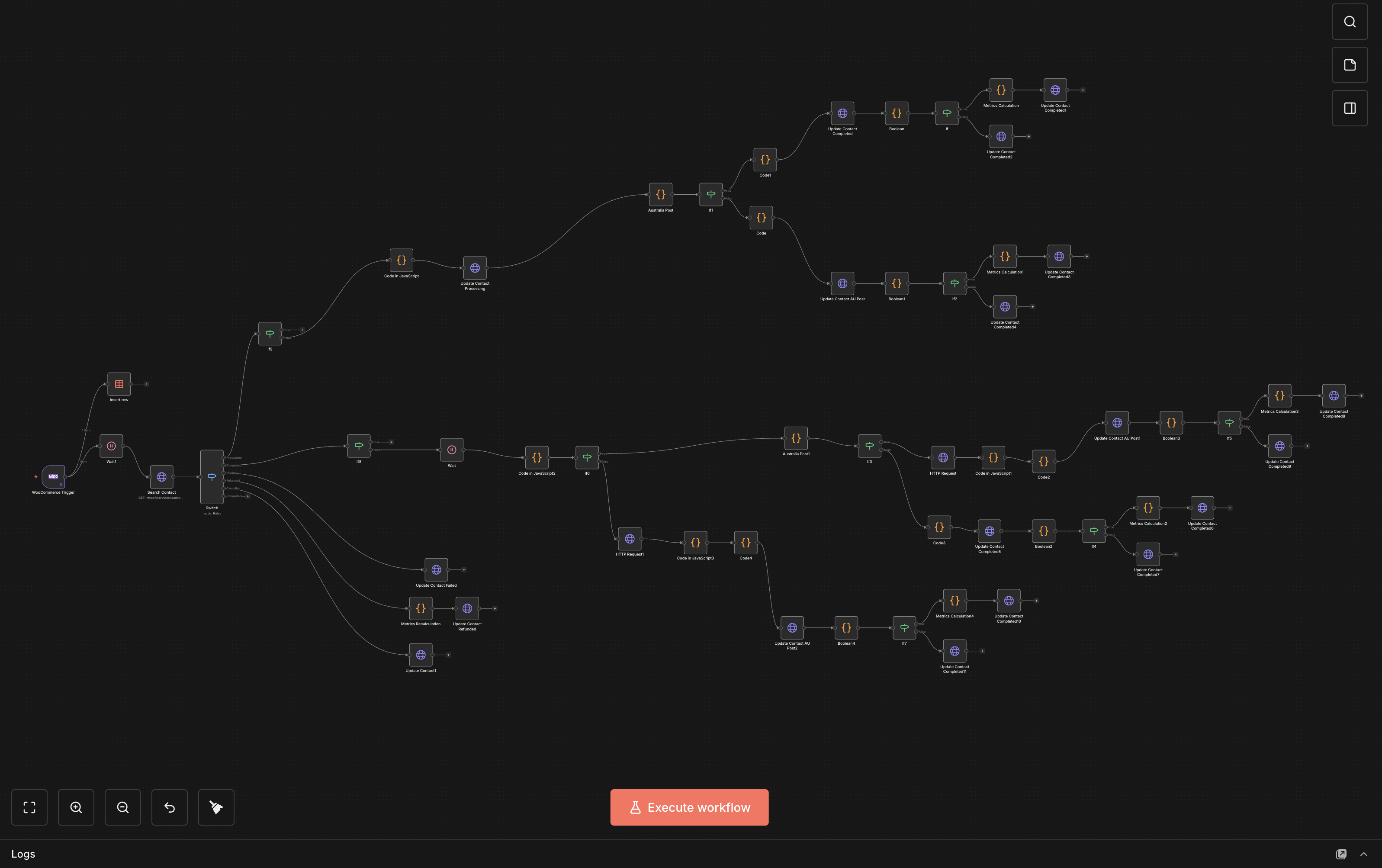Image resolution: width=1382 pixels, height=868 pixels.
Task: Select the Code3 node
Action: (x=939, y=527)
